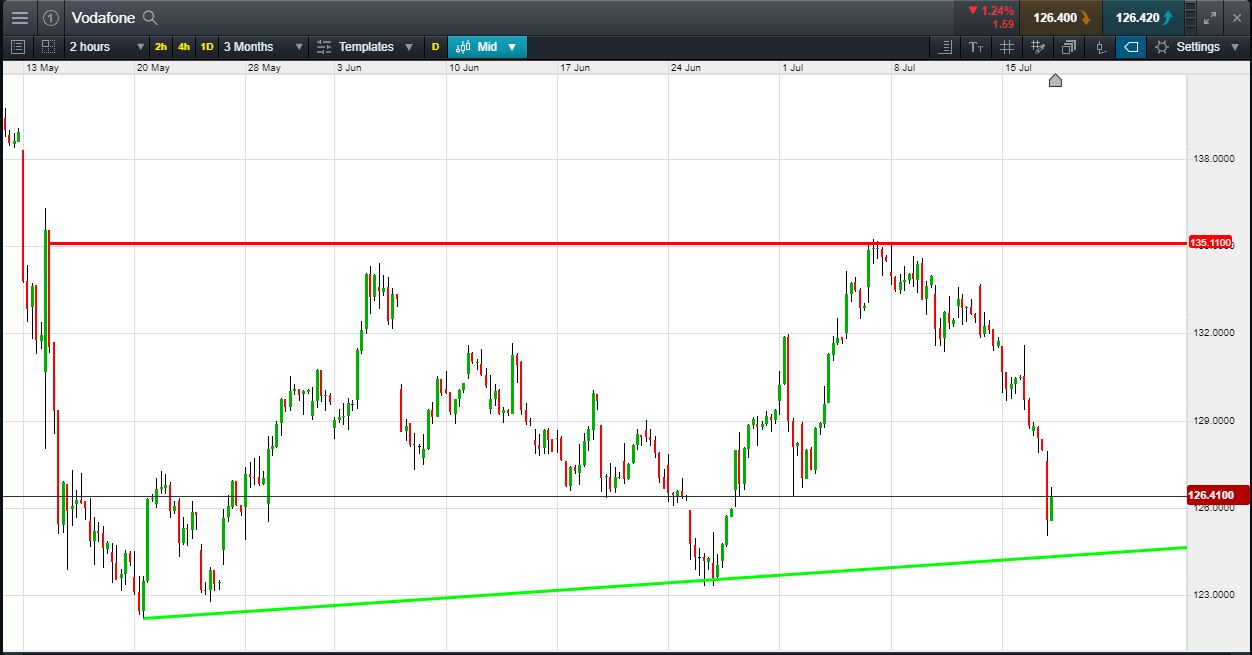The image size is (1252, 655).
Task: Open the candlestick pattern tool
Action: click(1100, 47)
